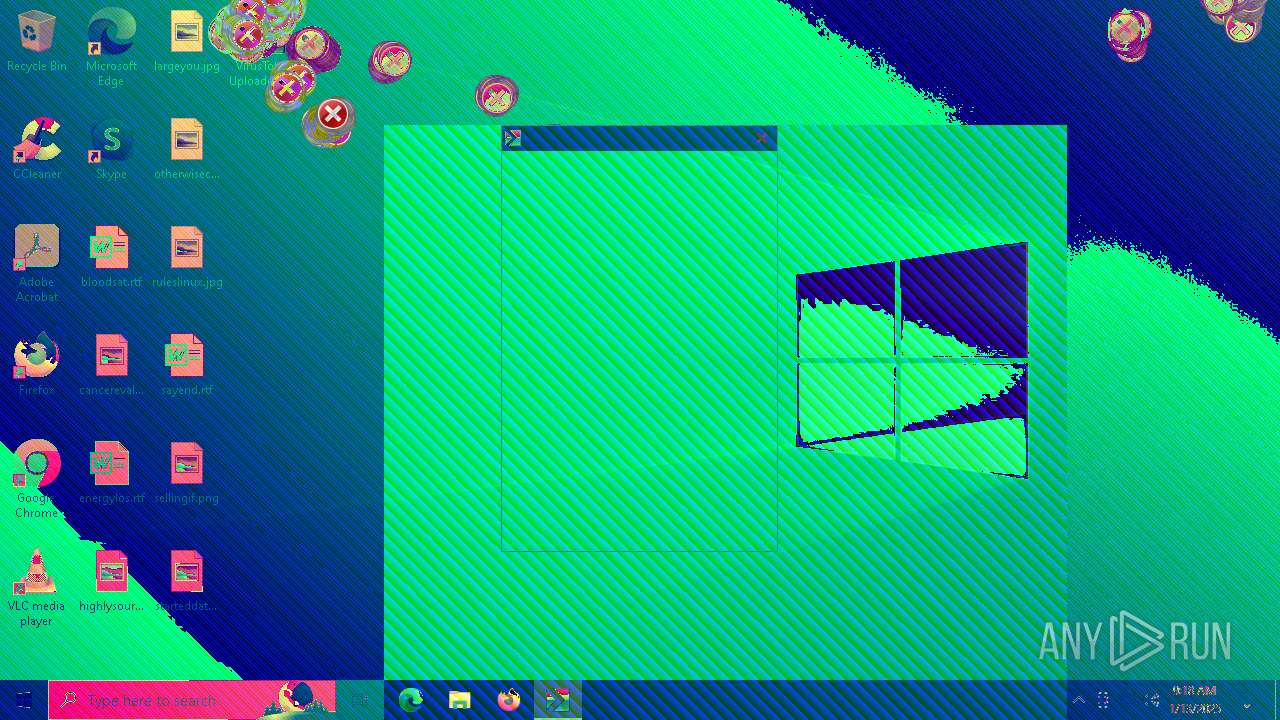Screen dimensions: 1280x720
Task: Launch Skype from the desktop
Action: (x=111, y=150)
